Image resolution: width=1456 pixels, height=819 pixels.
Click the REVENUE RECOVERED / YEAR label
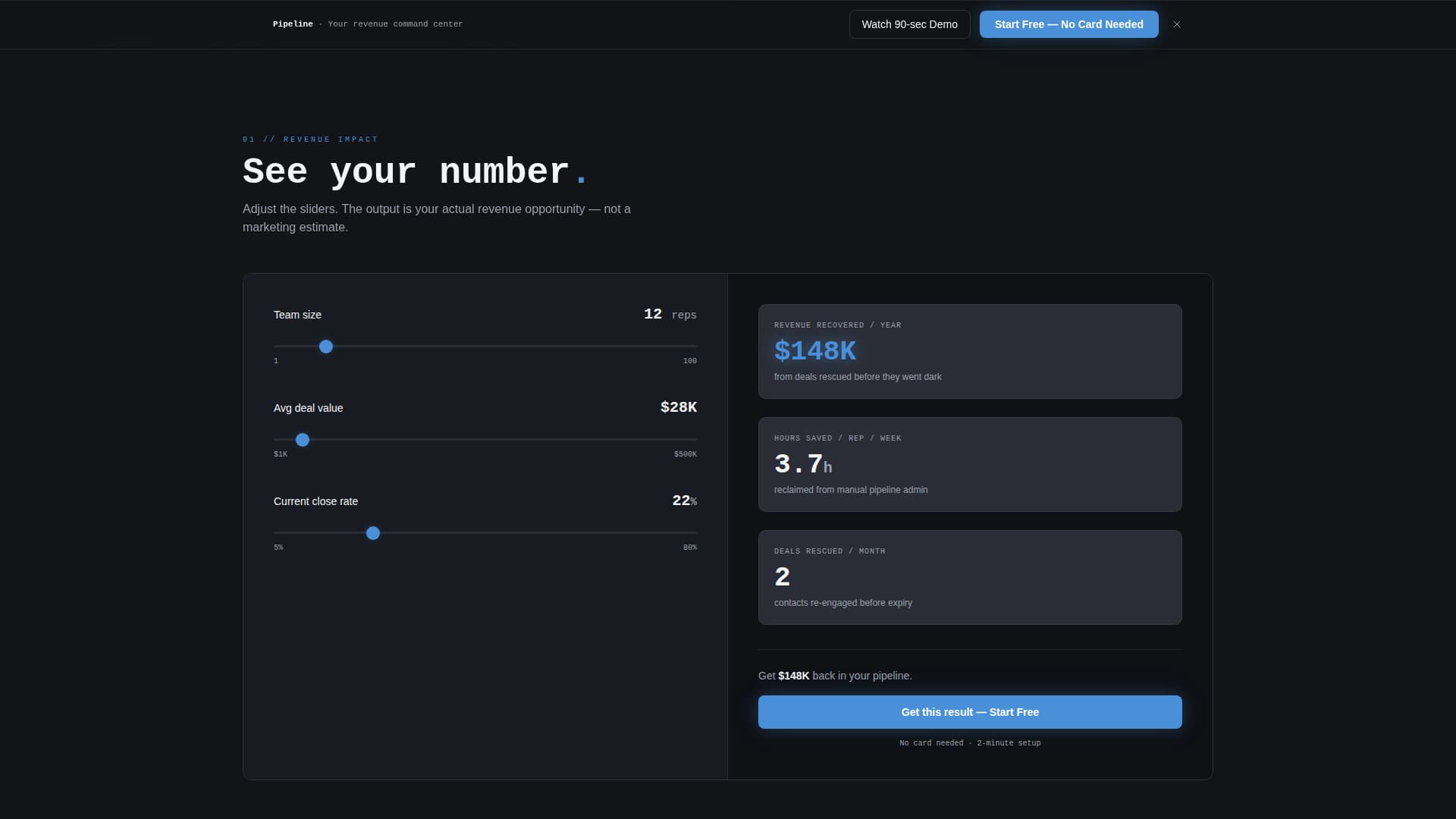[838, 325]
